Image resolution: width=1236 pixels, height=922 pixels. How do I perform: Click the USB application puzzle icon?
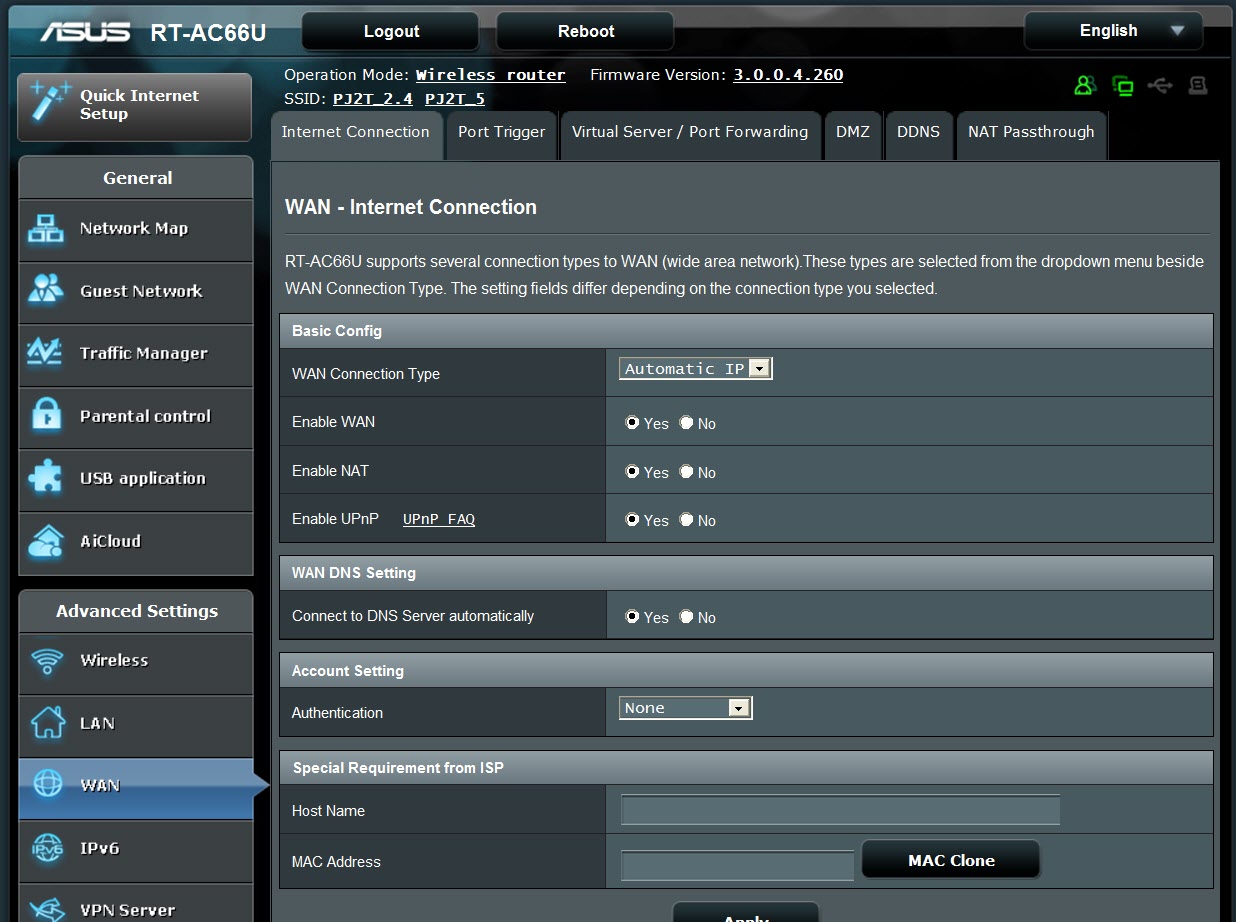[46, 478]
